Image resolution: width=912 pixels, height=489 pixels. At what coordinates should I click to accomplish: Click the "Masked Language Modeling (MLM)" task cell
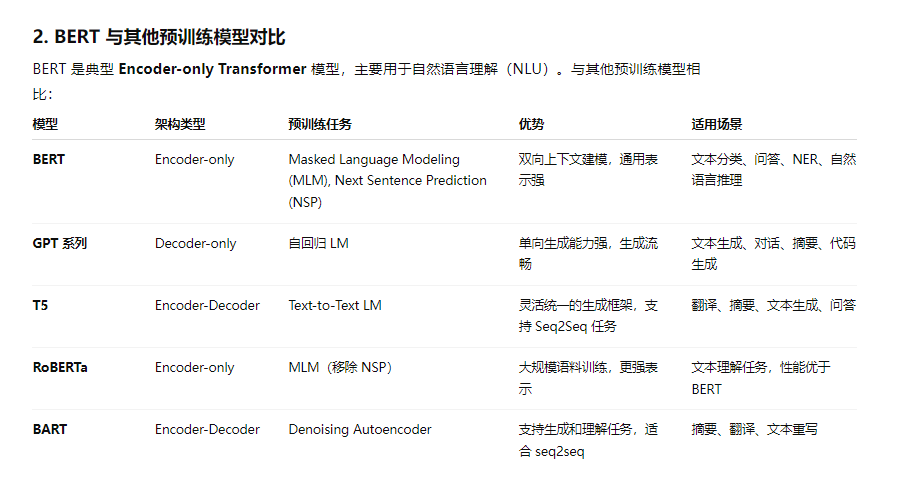[387, 181]
